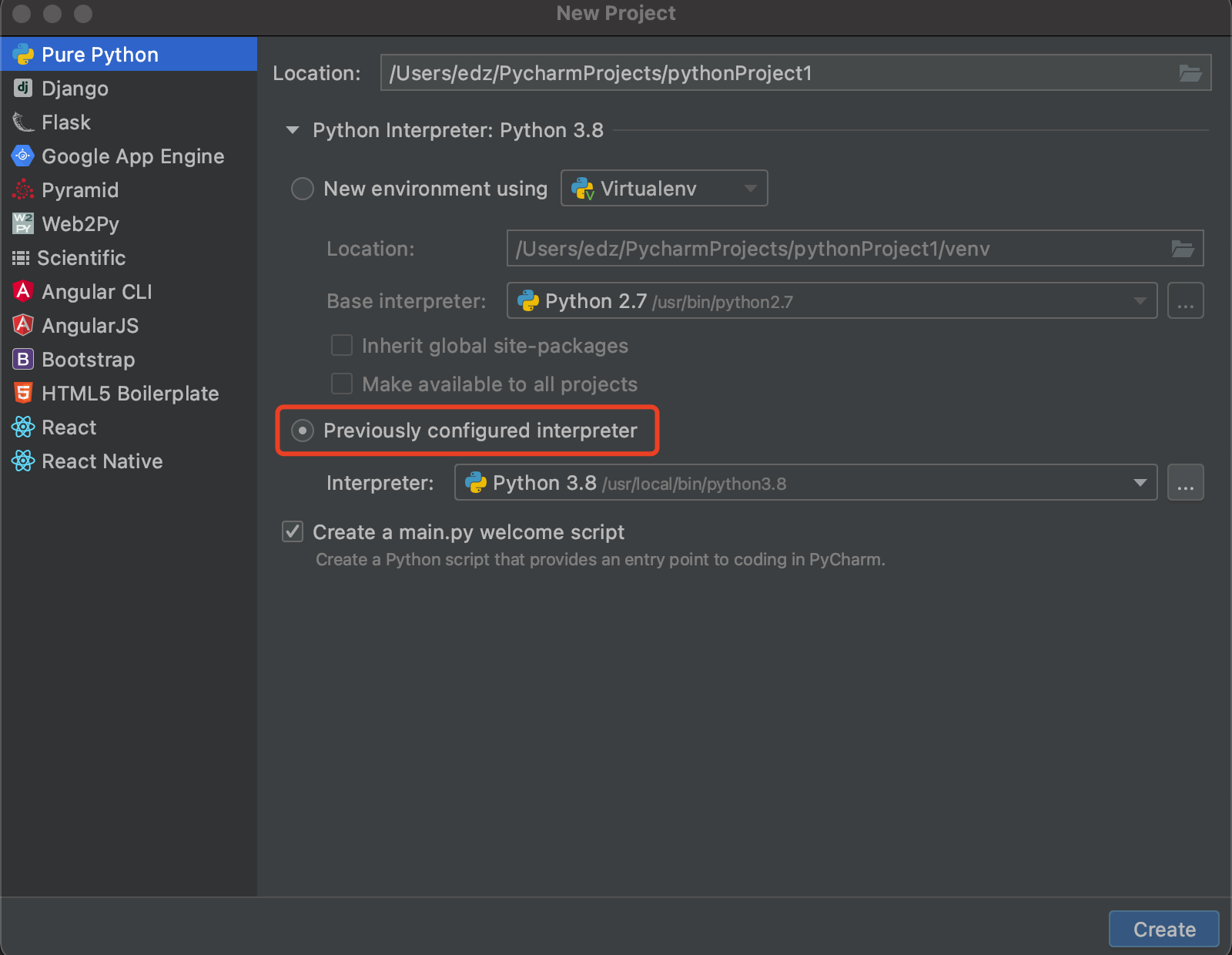
Task: Select React project type
Action: click(x=129, y=427)
